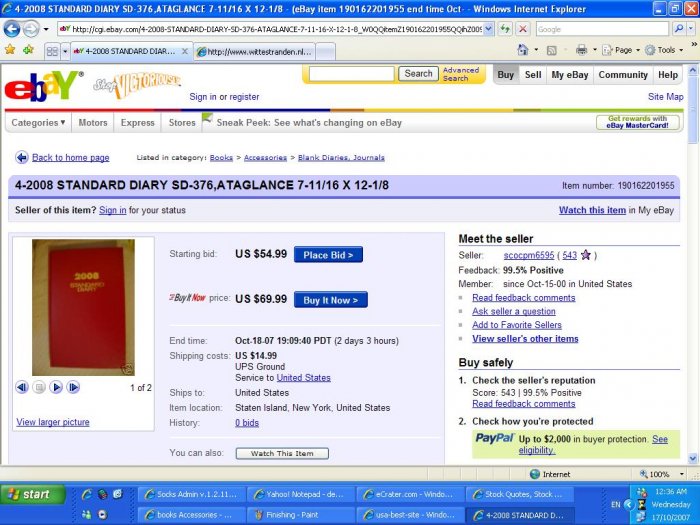Expand the Categories dropdown menu
The image size is (700, 525).
click(38, 122)
